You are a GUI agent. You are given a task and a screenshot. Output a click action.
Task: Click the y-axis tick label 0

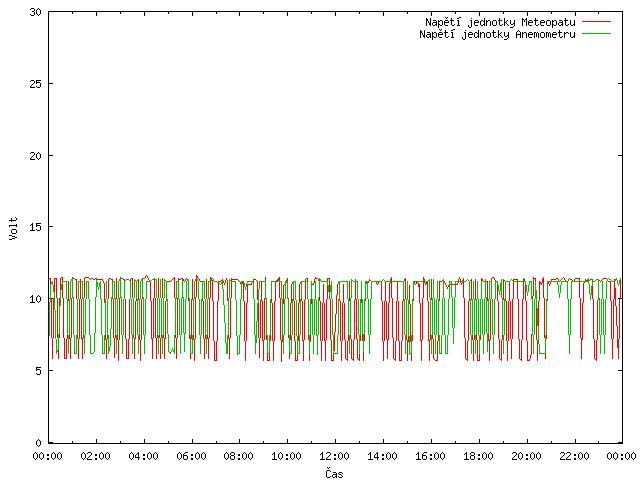tap(39, 443)
